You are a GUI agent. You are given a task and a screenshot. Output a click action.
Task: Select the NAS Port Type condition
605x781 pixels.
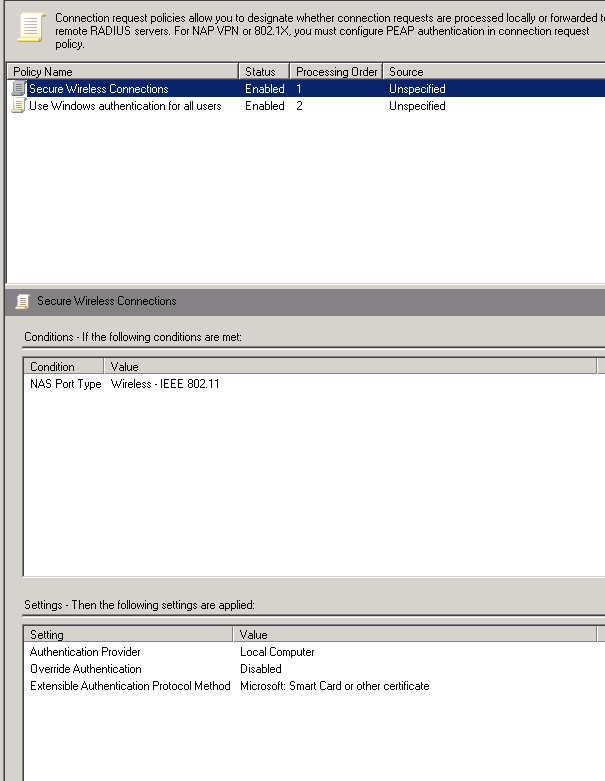point(65,384)
